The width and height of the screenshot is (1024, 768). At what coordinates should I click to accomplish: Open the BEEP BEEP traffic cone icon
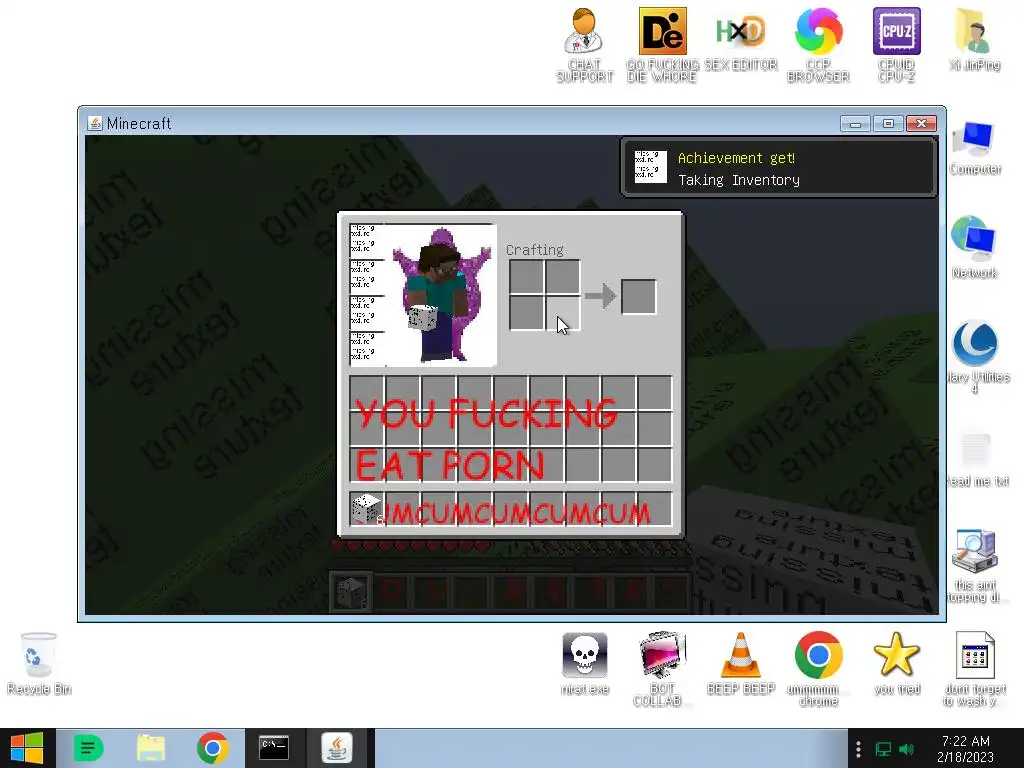[x=741, y=664]
